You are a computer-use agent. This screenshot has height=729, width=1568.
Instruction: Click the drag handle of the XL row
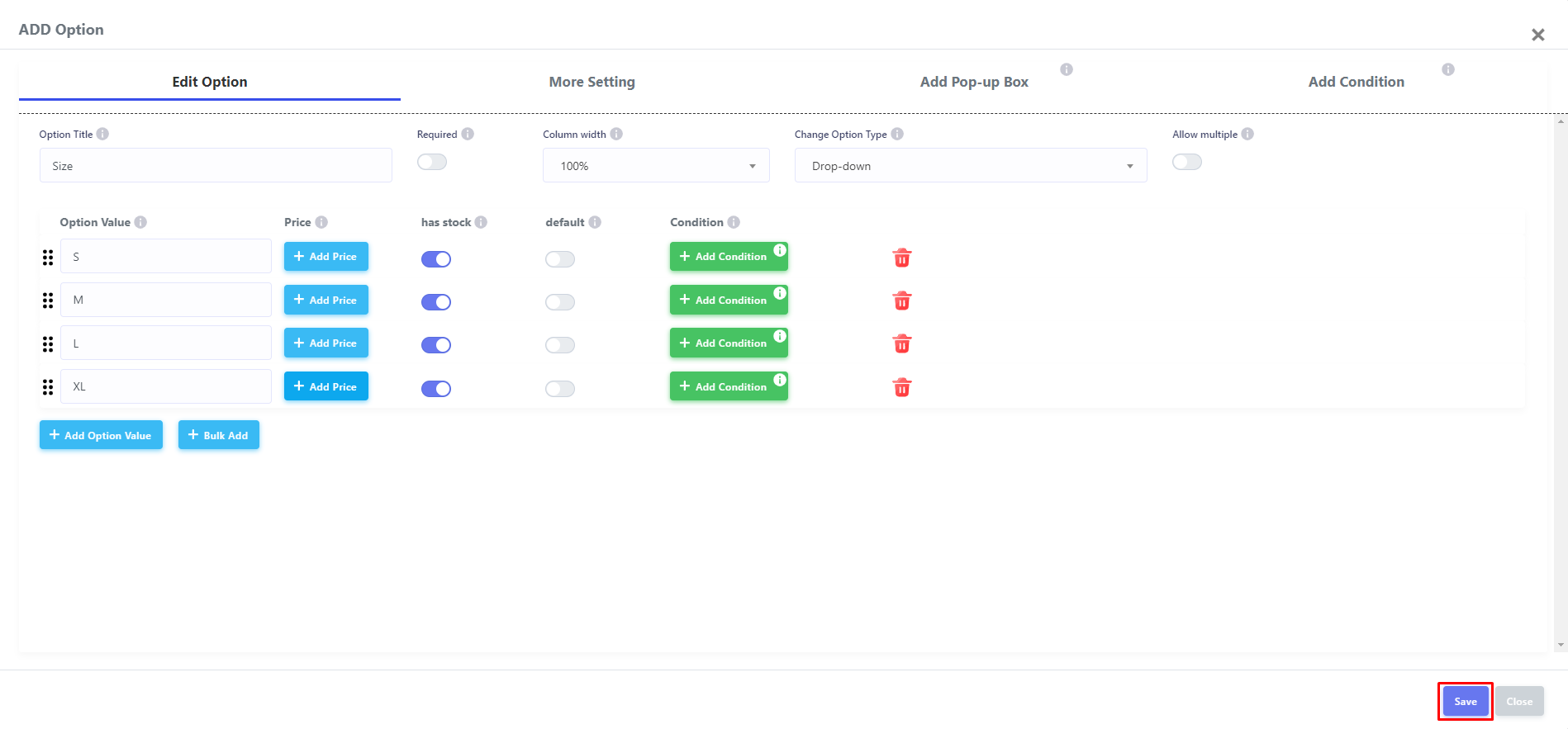click(x=48, y=387)
